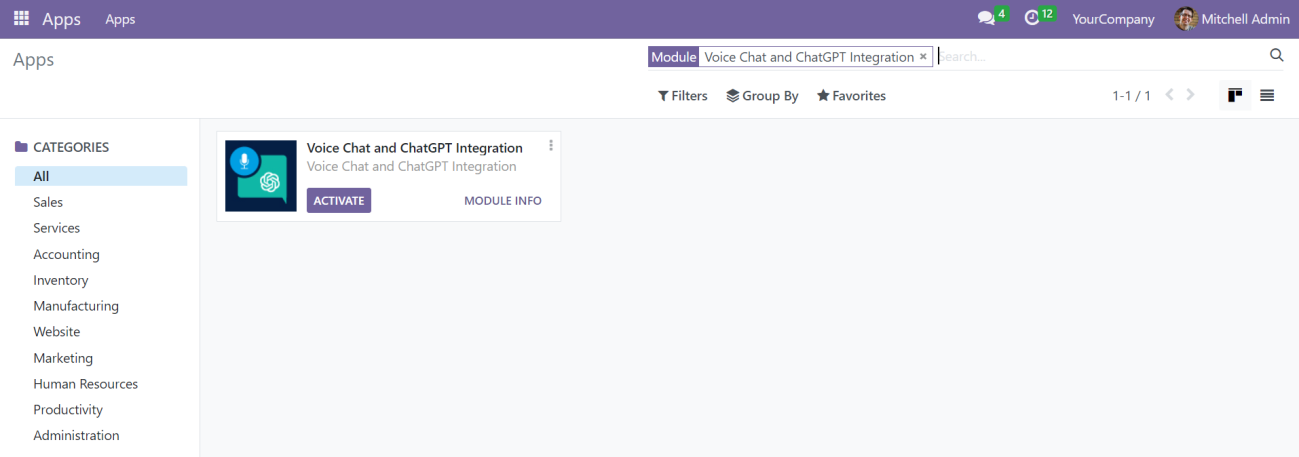Click the search magnifier icon

1276,56
